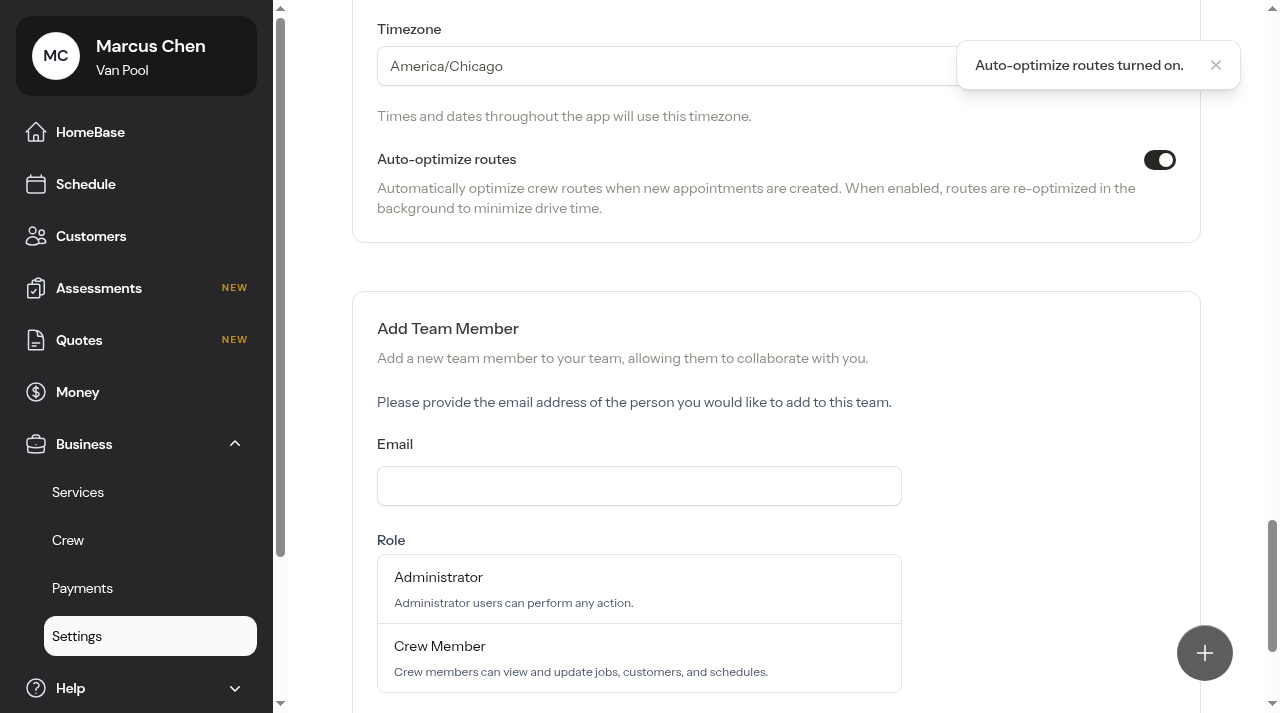Image resolution: width=1280 pixels, height=713 pixels.
Task: Select the Administrator role option
Action: pyautogui.click(x=639, y=590)
